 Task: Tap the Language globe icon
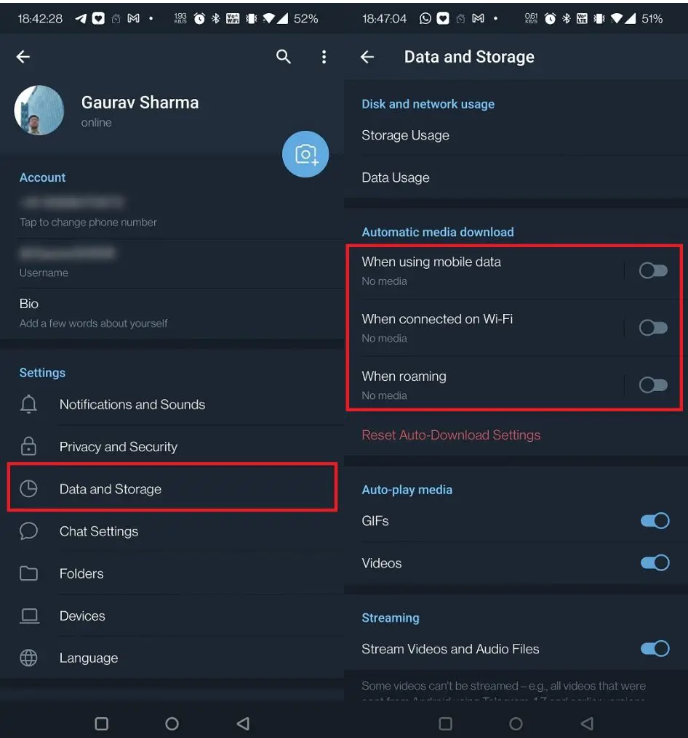29,658
